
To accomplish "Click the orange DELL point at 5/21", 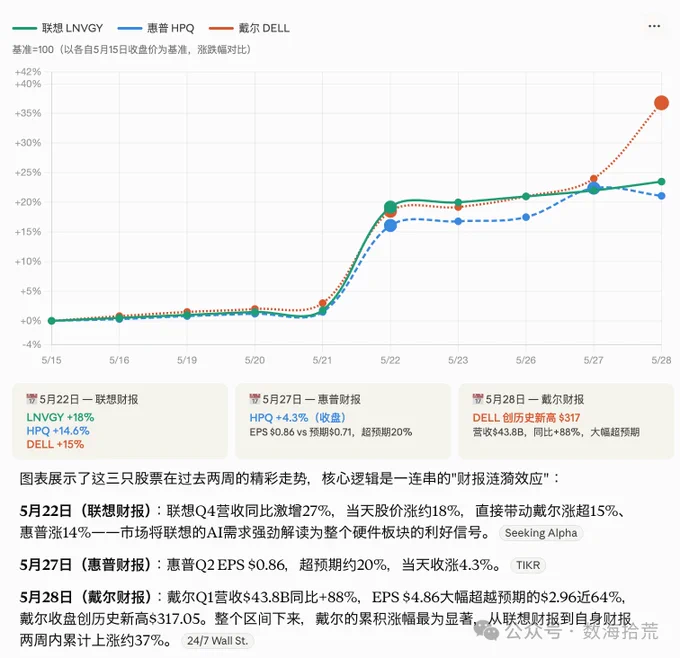I will 322,303.
